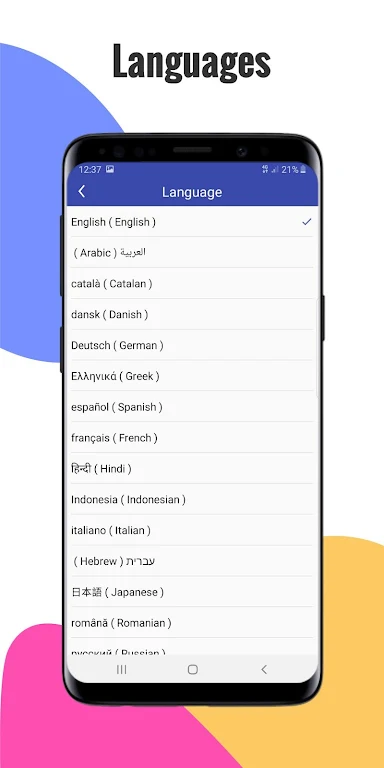Select italiano ( Italian ) language
384x768 pixels.
pos(192,530)
